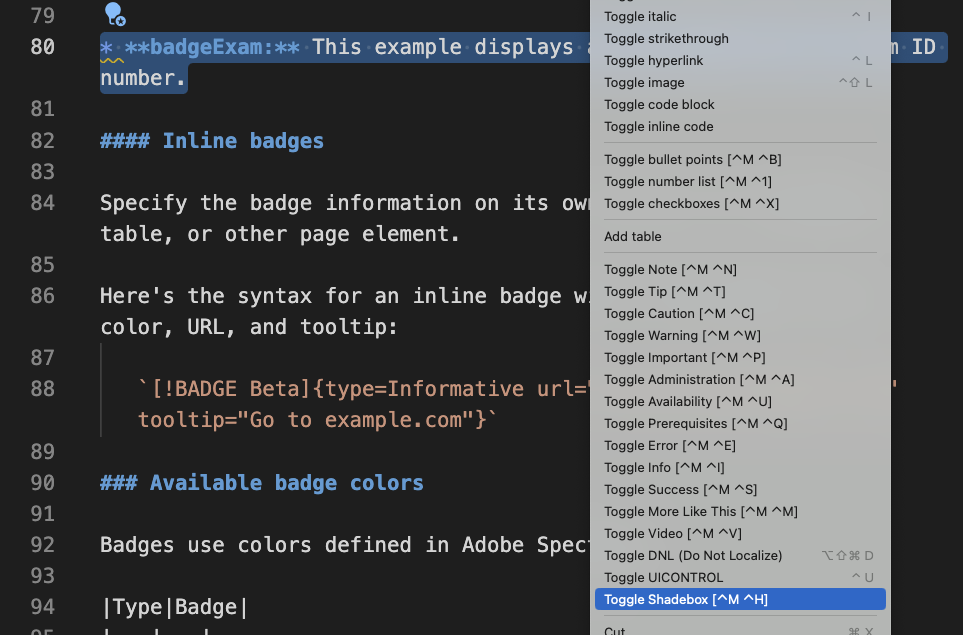Toggle Warning block
Screen dimensions: 963x635
click(681, 335)
